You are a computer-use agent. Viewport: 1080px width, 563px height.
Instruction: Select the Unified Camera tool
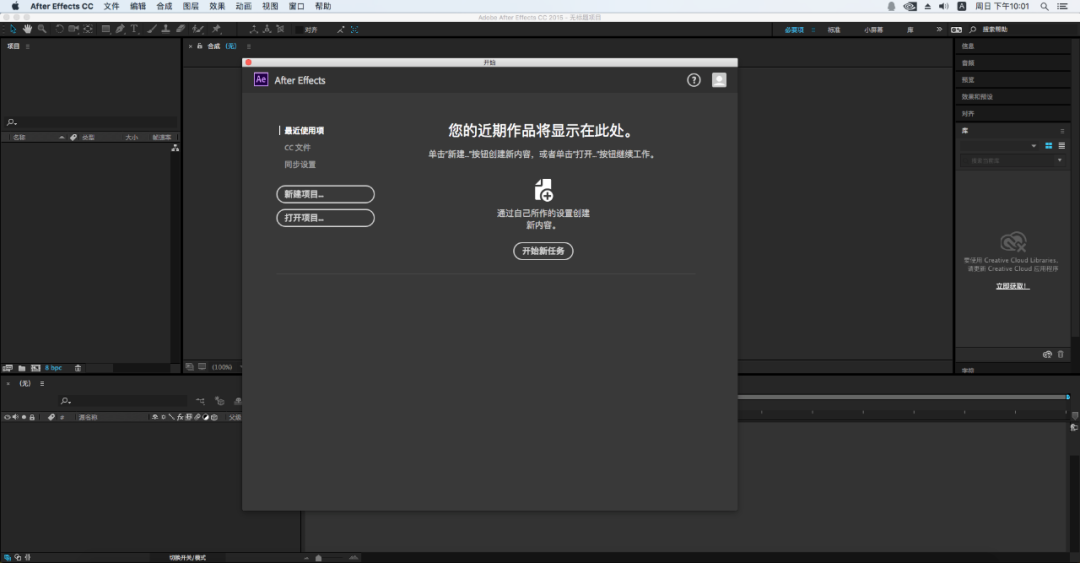point(74,29)
